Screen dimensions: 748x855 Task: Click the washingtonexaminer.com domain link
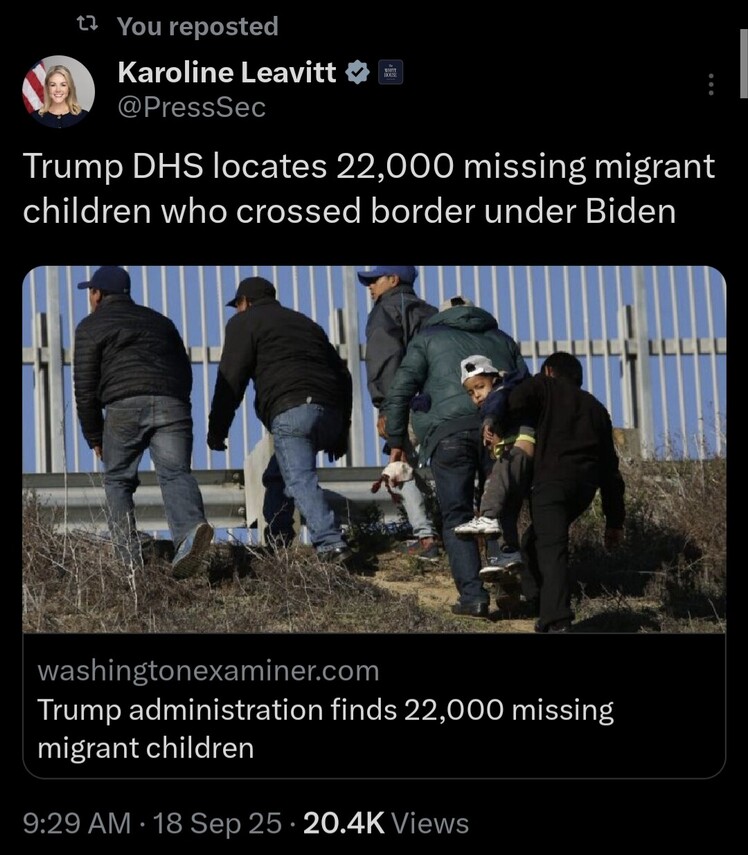(x=208, y=671)
